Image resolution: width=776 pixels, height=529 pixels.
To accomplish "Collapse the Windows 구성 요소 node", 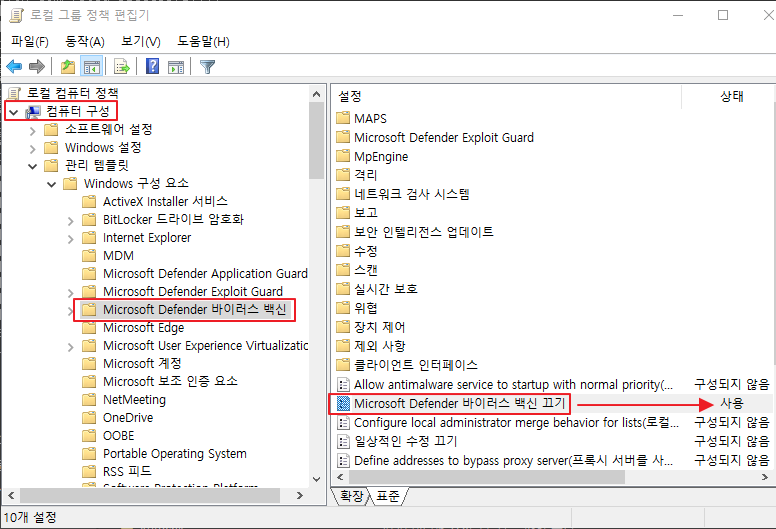I will coord(51,185).
